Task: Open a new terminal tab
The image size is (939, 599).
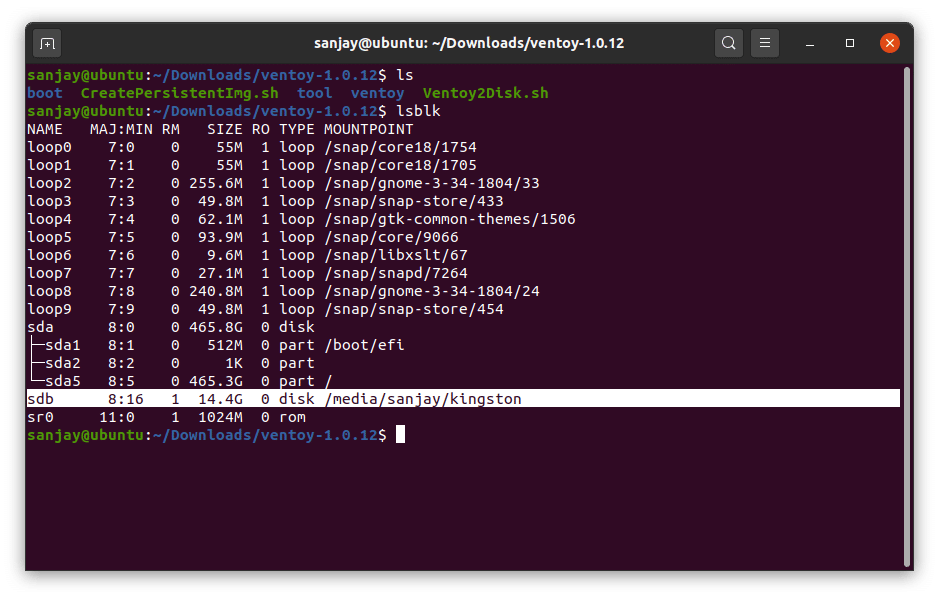Action: tap(47, 42)
